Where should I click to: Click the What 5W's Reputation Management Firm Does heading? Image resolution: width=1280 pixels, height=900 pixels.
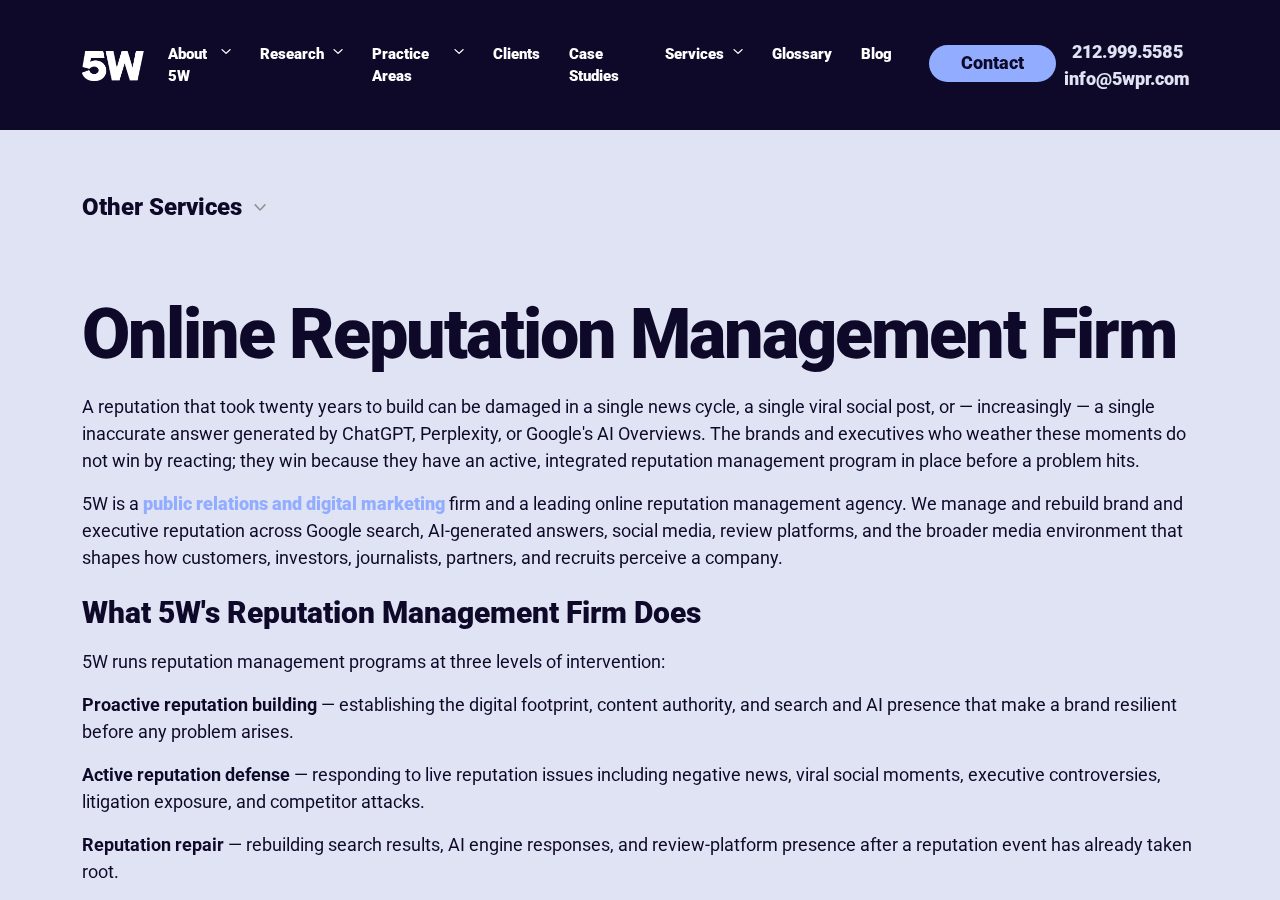[x=391, y=613]
